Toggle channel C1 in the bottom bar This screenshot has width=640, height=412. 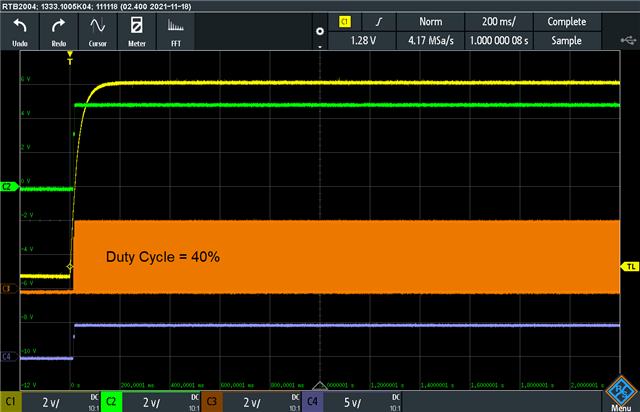[11, 402]
